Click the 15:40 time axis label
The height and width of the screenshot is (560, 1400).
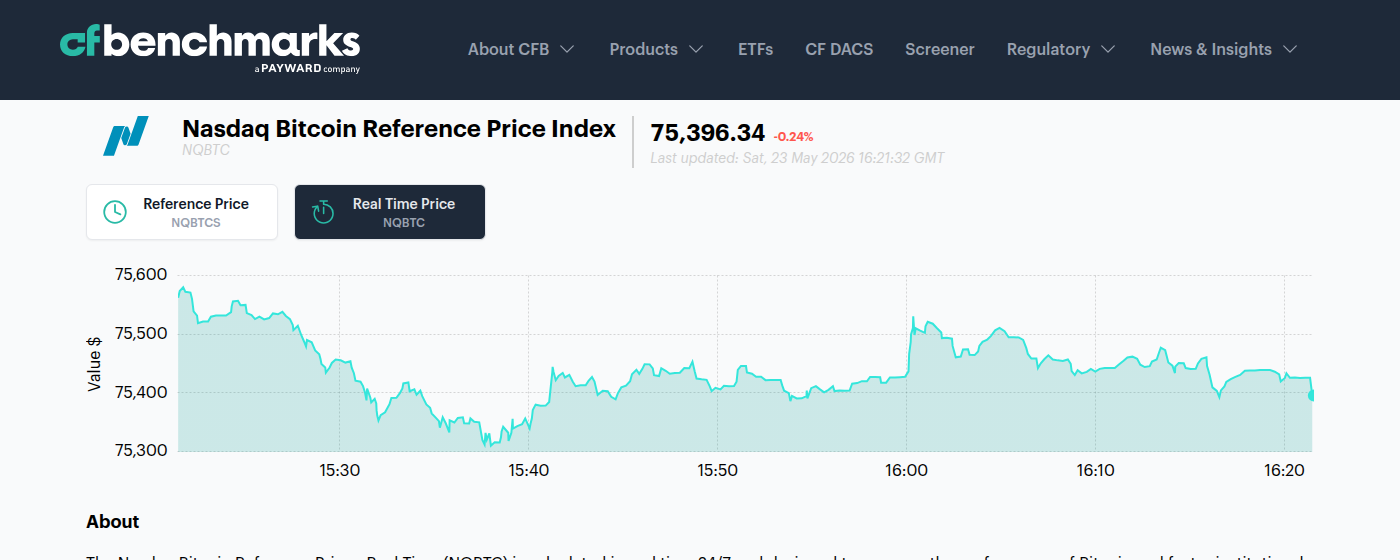[x=528, y=470]
